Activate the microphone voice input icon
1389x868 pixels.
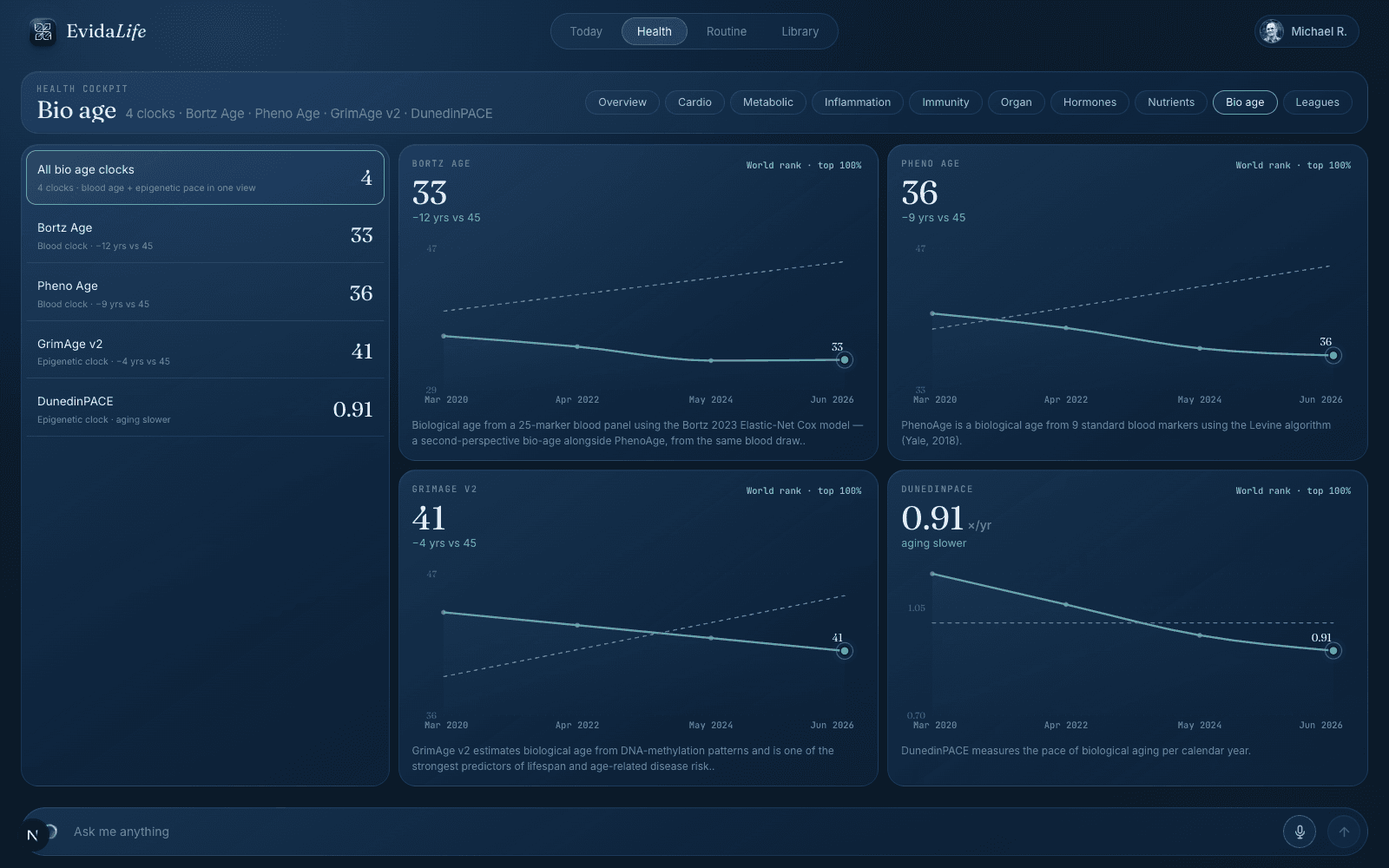click(1300, 832)
